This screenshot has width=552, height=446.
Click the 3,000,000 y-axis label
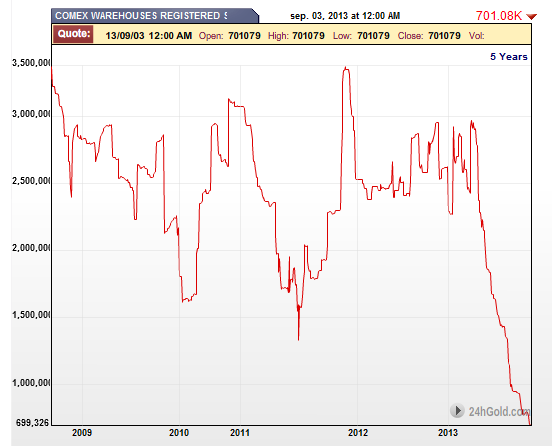[x=31, y=114]
